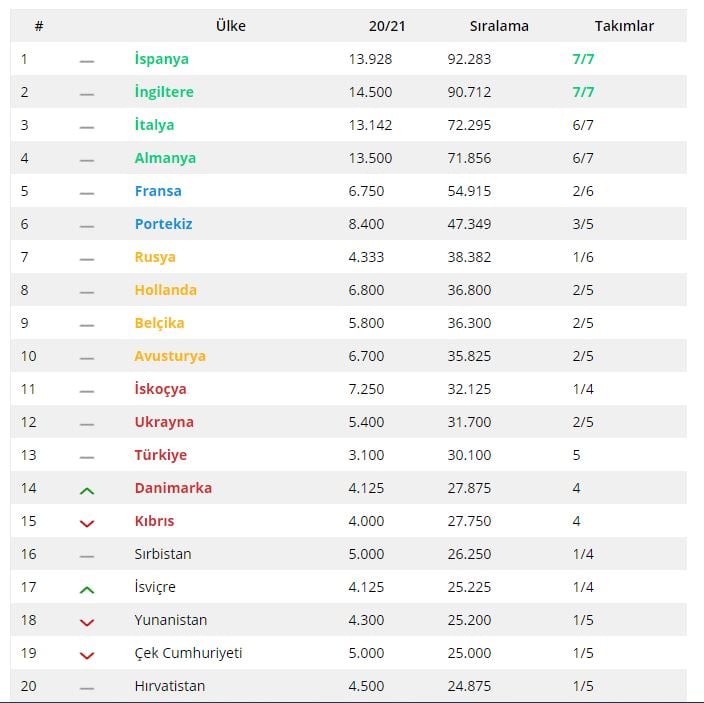
Task: Open the Türkiye country link
Action: pyautogui.click(x=161, y=455)
